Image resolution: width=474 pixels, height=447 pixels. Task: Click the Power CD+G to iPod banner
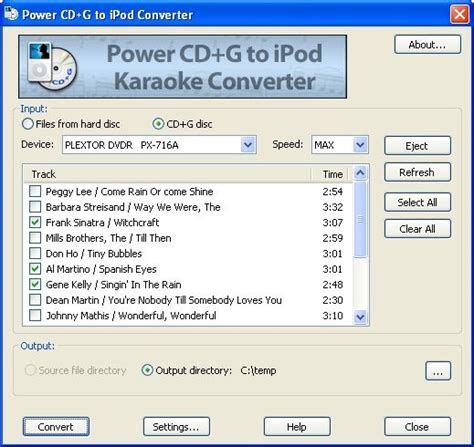pos(183,67)
